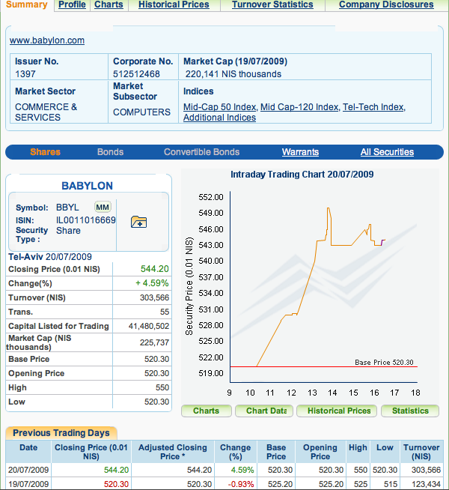Click Chart Data button
Viewport: 449px width, 490px height.
264,411
